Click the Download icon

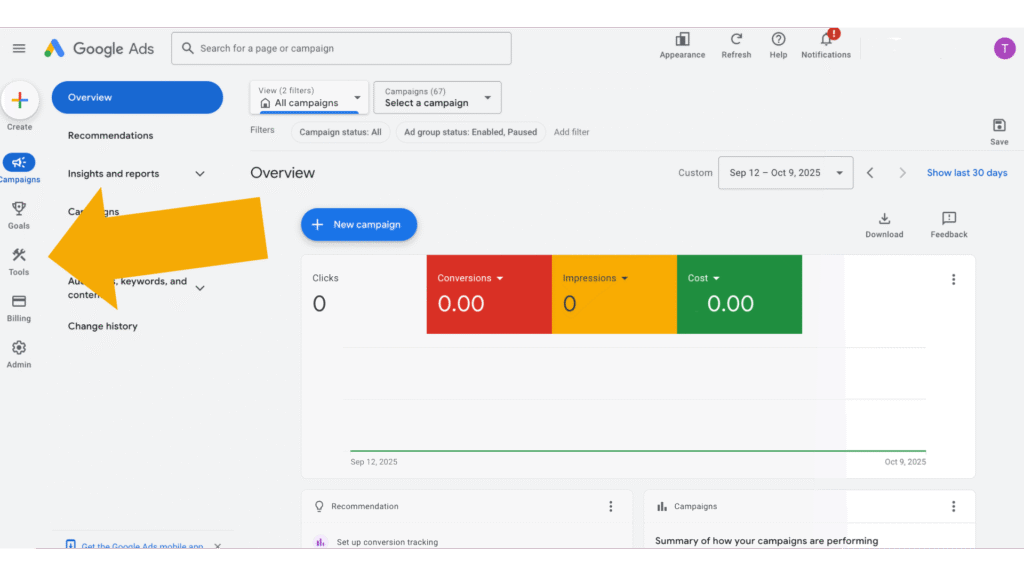(x=884, y=219)
